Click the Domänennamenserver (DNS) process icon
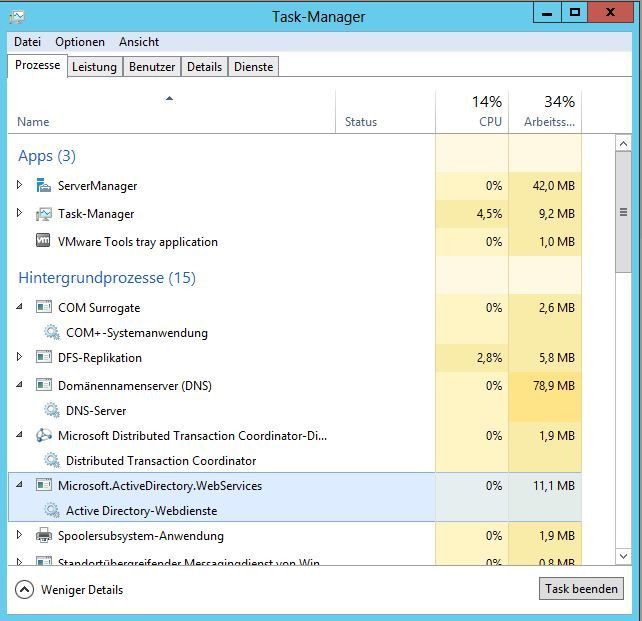Viewport: 642px width, 621px height. tap(44, 385)
